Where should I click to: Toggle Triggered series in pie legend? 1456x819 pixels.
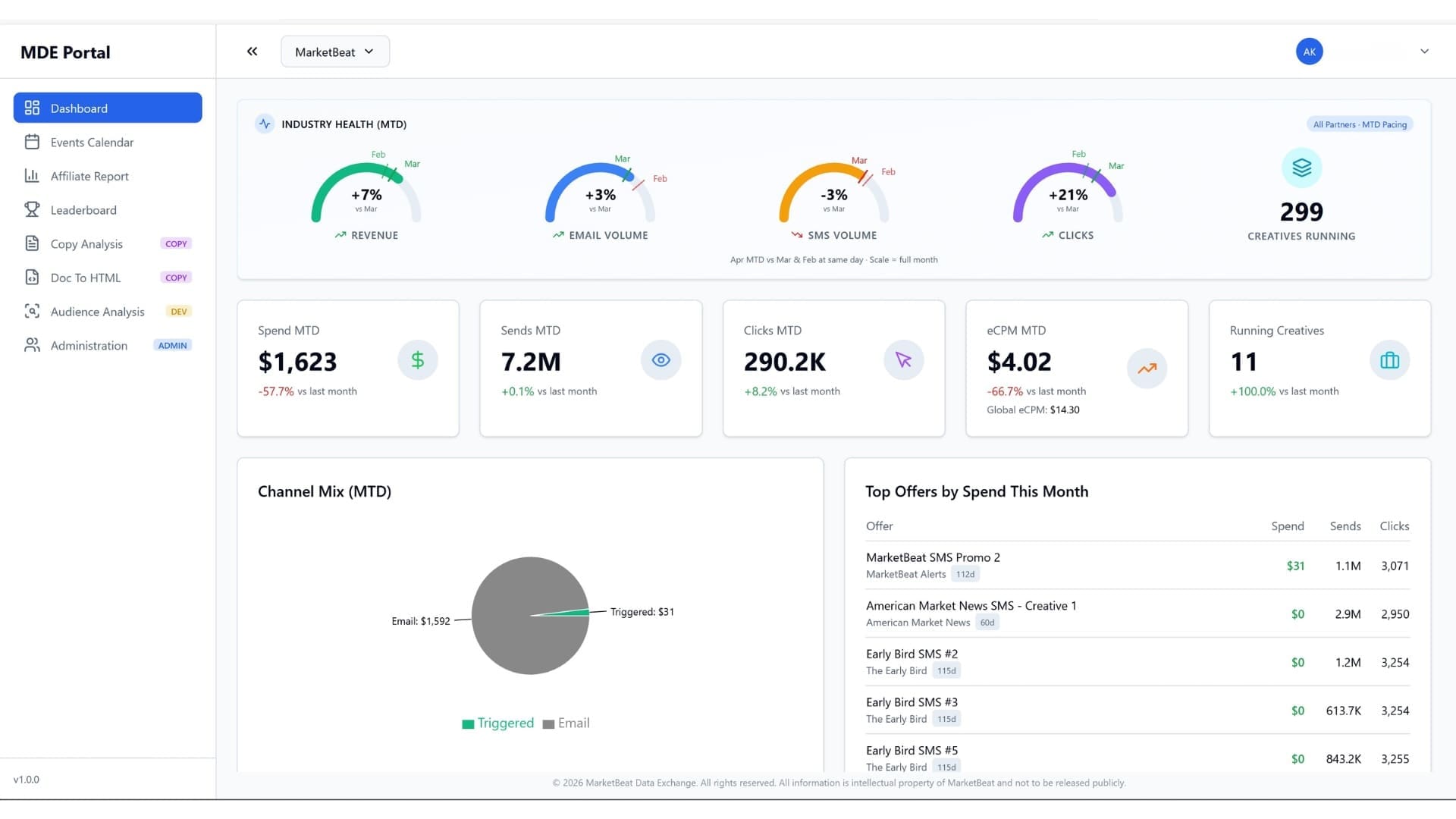click(498, 723)
